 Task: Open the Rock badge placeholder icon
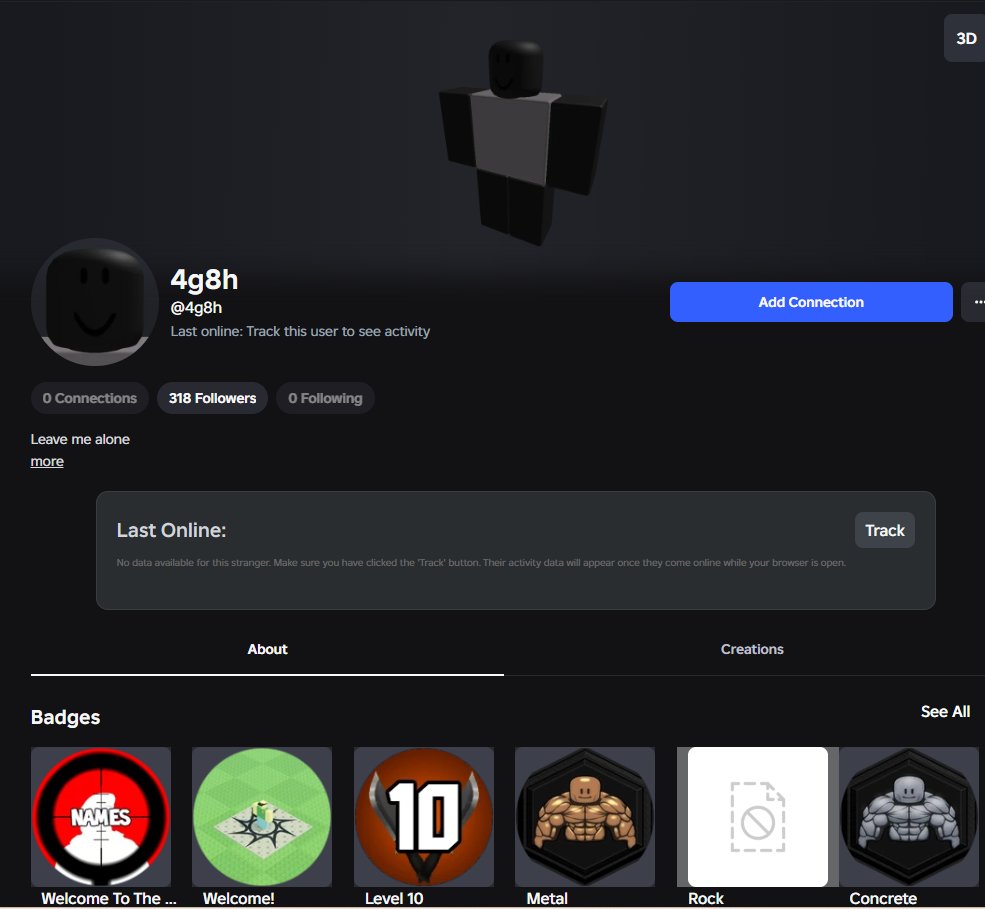(758, 817)
